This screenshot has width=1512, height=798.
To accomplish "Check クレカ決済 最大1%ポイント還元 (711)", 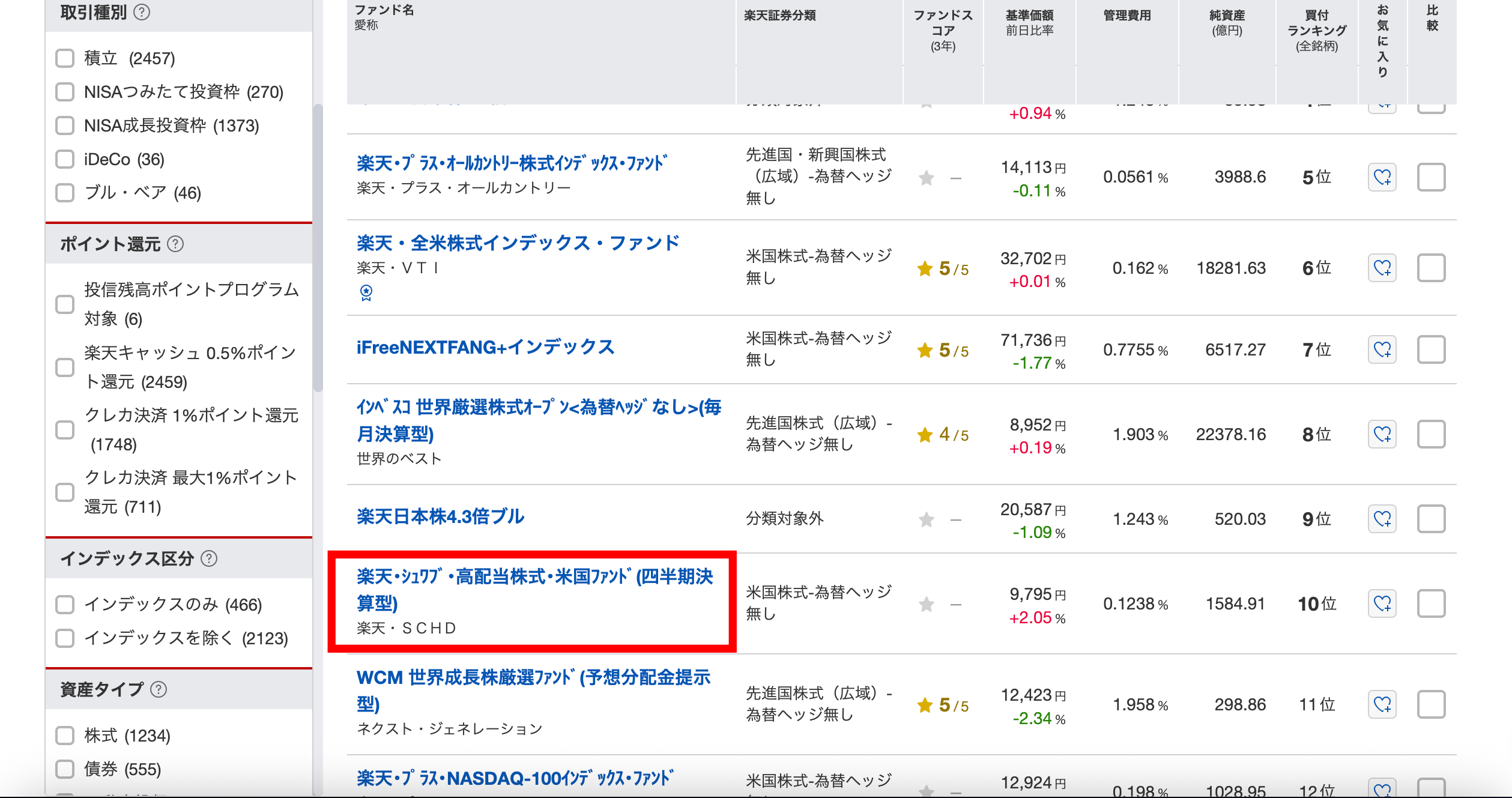I will coord(65,492).
